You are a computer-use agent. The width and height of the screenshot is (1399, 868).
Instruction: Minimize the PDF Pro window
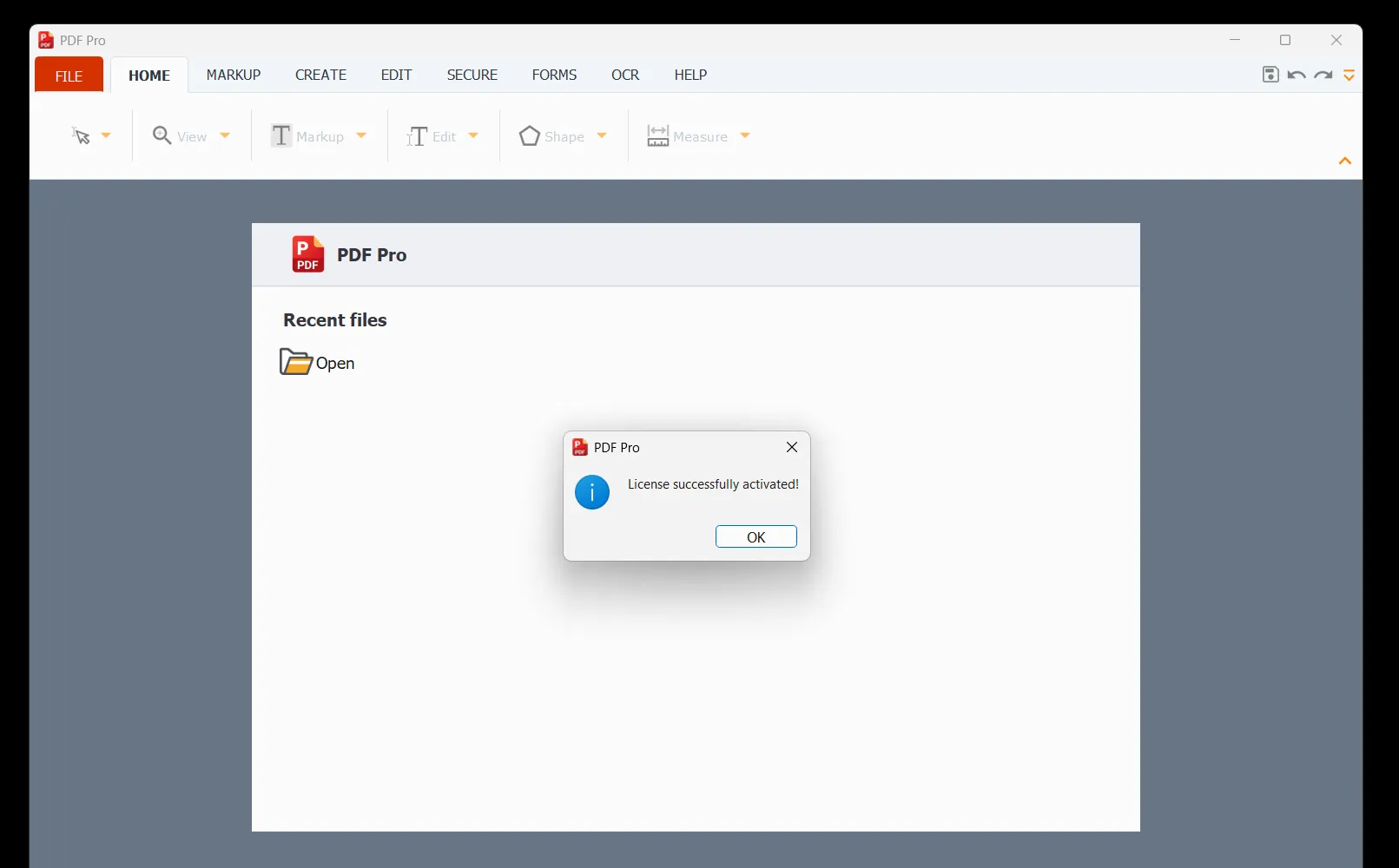[x=1235, y=40]
